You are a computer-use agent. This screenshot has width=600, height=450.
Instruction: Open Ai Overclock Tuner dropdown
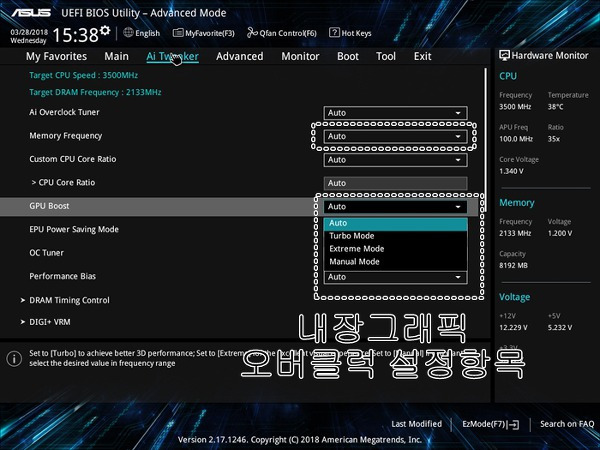pos(395,113)
